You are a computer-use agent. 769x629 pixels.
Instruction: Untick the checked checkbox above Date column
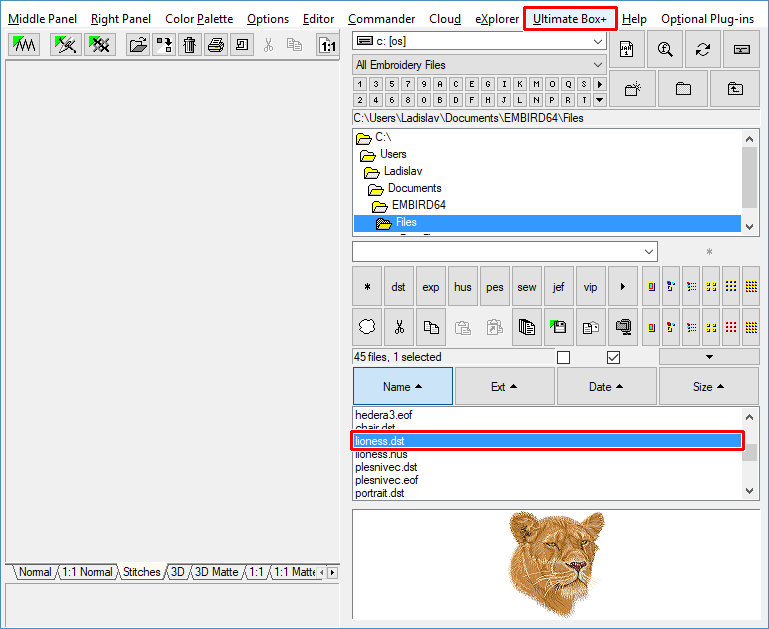click(613, 357)
